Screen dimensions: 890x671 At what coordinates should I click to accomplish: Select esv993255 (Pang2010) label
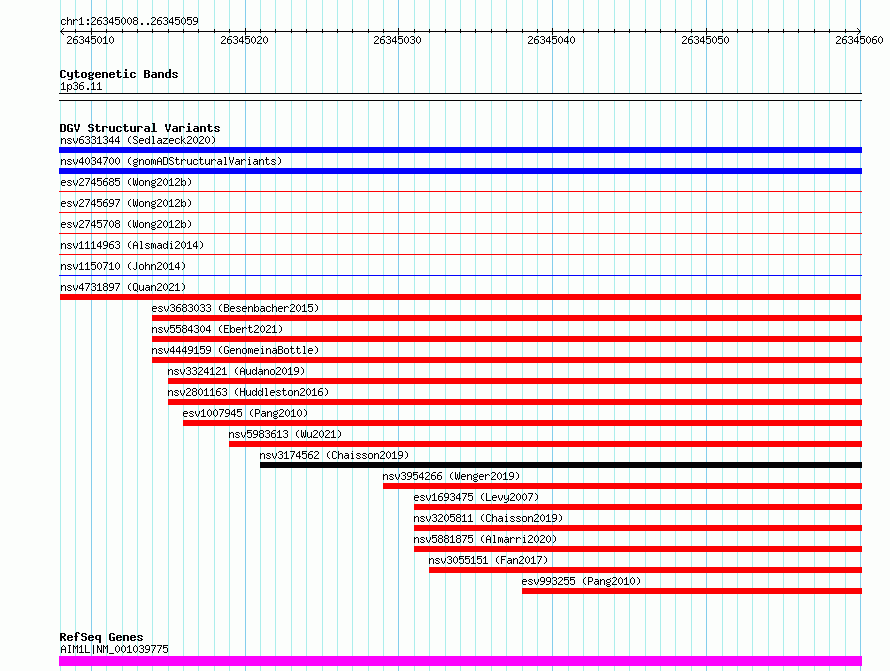581,581
